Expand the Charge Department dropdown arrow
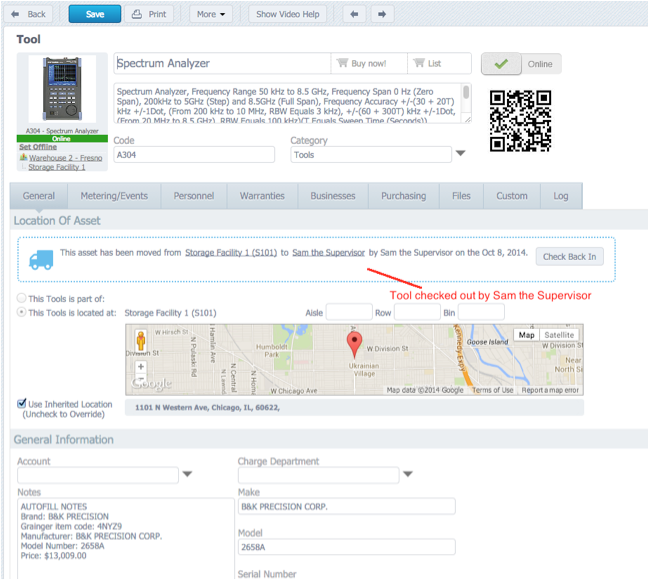The image size is (648, 581). 408,474
